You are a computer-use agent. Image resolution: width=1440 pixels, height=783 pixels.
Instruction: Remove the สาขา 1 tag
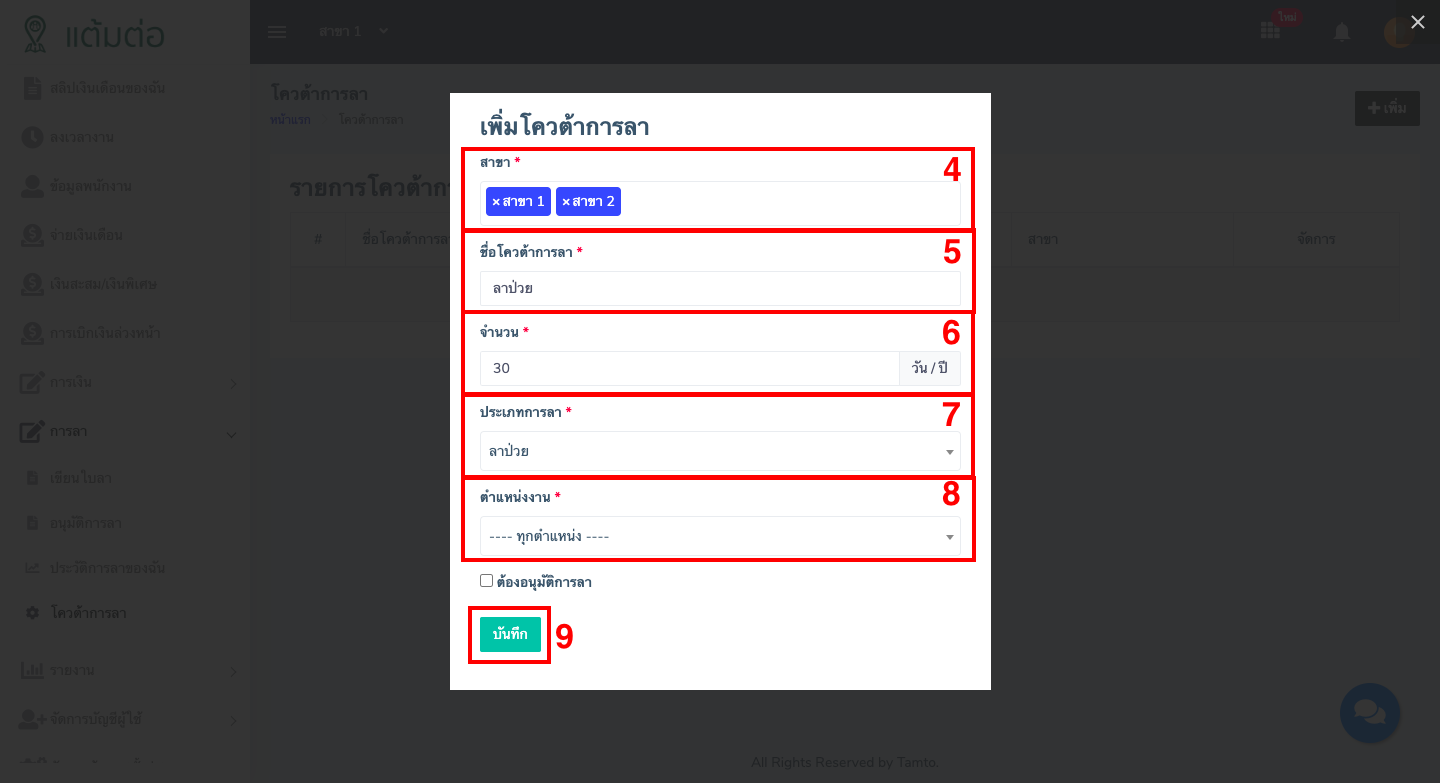click(495, 202)
